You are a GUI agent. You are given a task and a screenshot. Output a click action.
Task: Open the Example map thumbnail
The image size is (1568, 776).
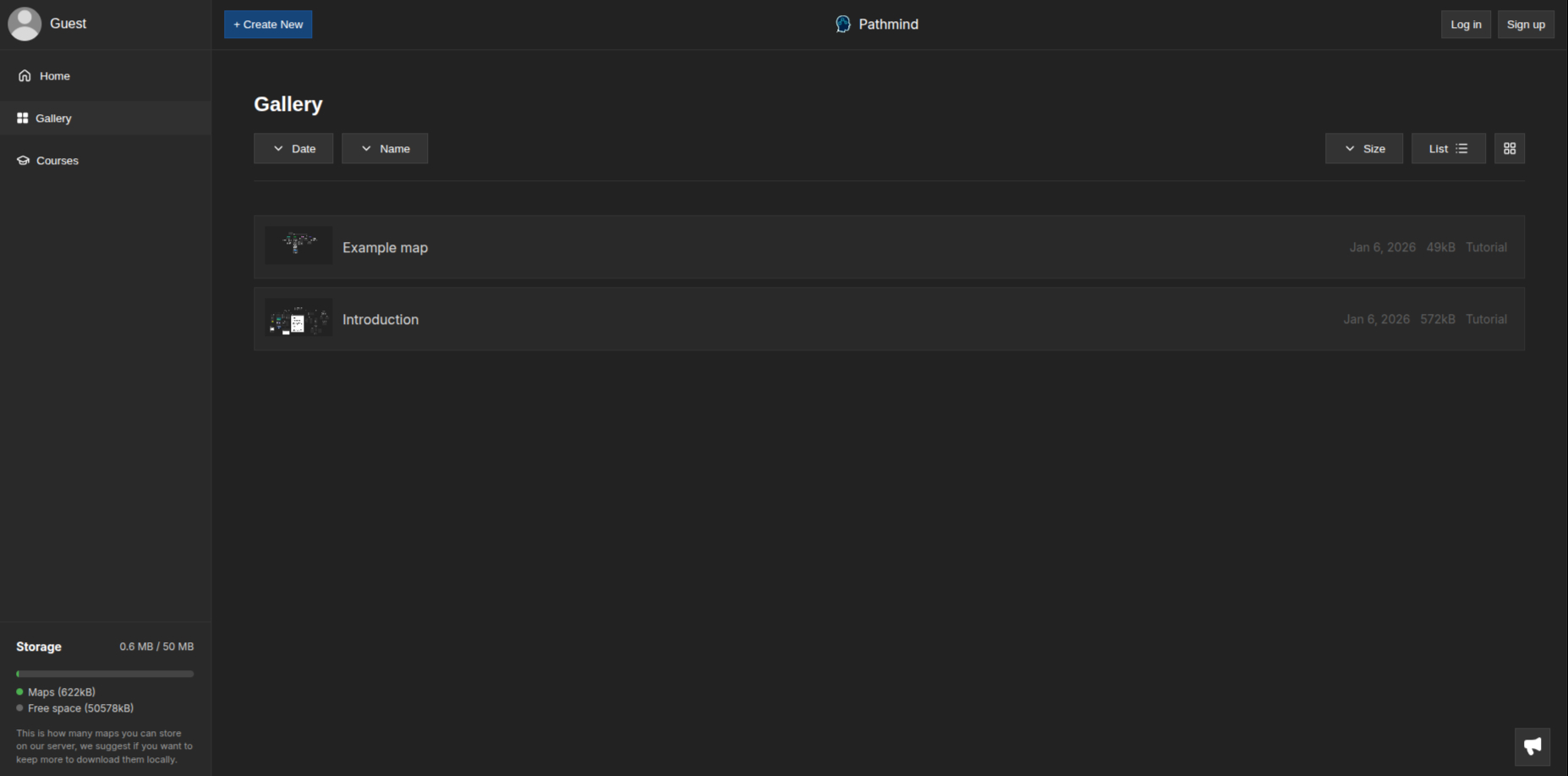pyautogui.click(x=298, y=245)
